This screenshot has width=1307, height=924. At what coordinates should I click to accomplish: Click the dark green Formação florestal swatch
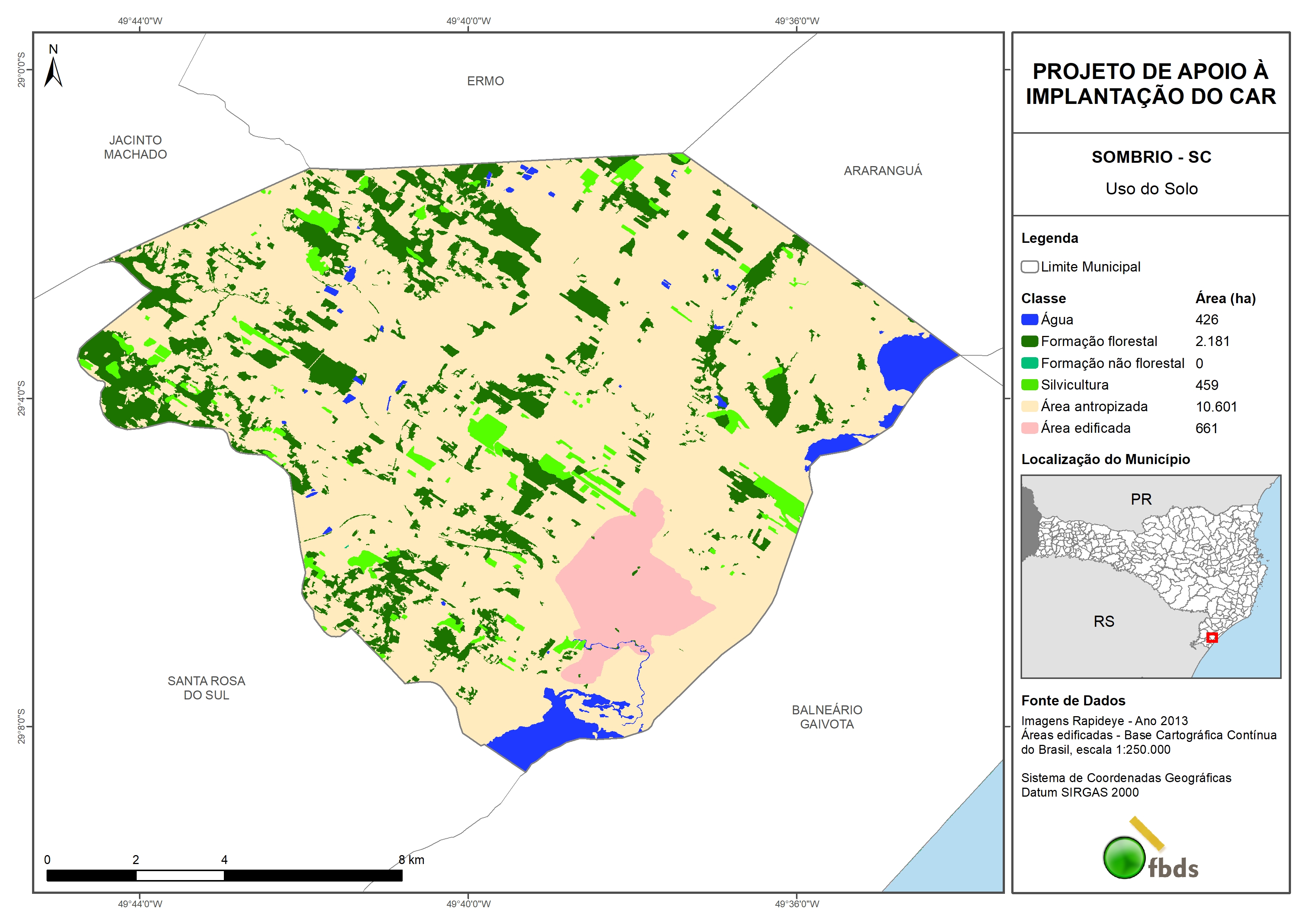1029,342
